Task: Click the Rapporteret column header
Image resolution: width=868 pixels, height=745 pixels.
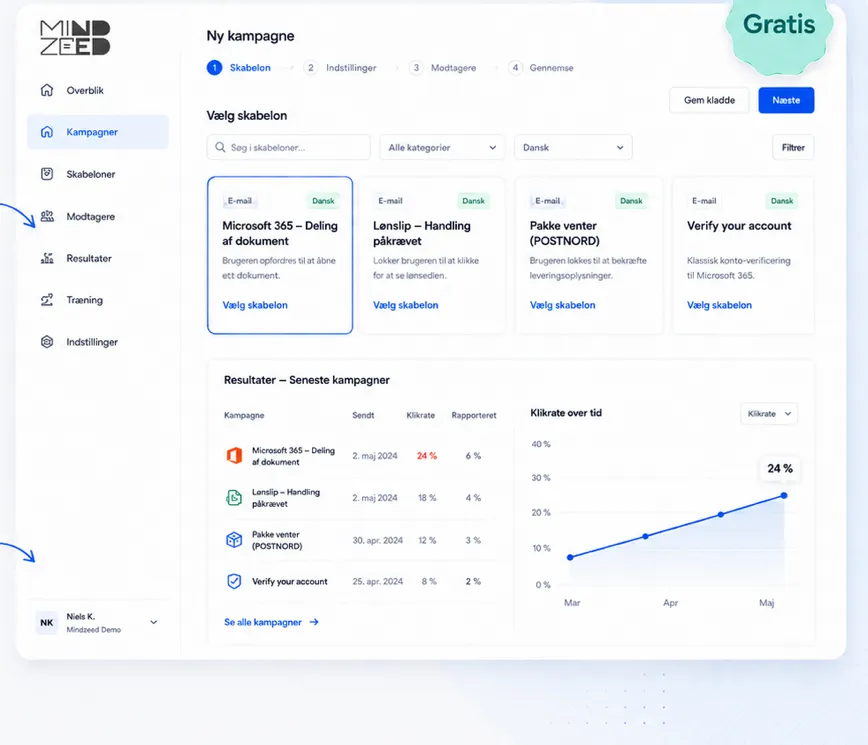Action: click(474, 415)
